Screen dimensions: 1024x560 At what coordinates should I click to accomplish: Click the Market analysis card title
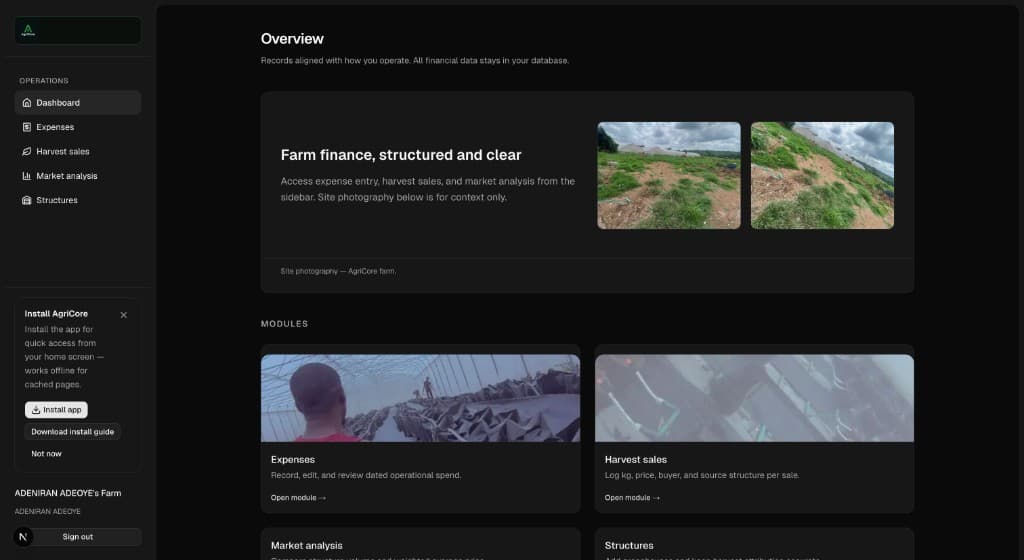tap(306, 546)
